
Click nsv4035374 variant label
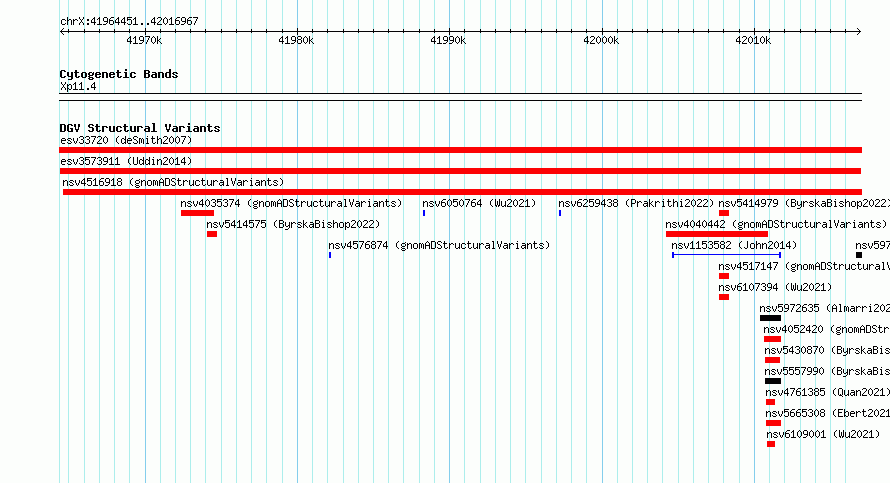(291, 203)
